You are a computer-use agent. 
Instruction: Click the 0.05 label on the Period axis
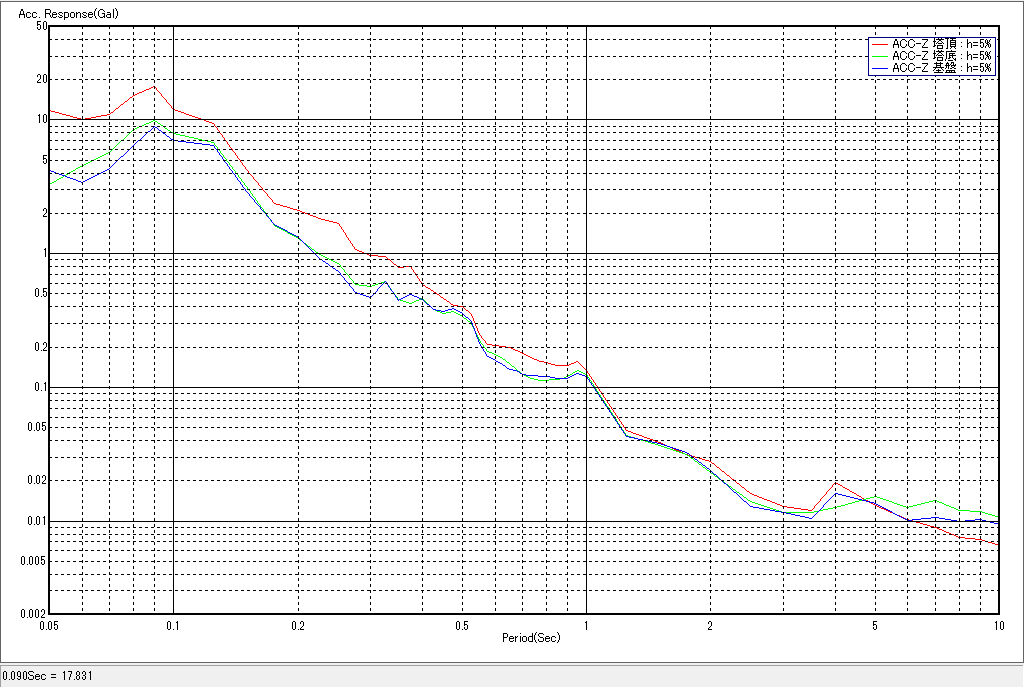tap(48, 626)
